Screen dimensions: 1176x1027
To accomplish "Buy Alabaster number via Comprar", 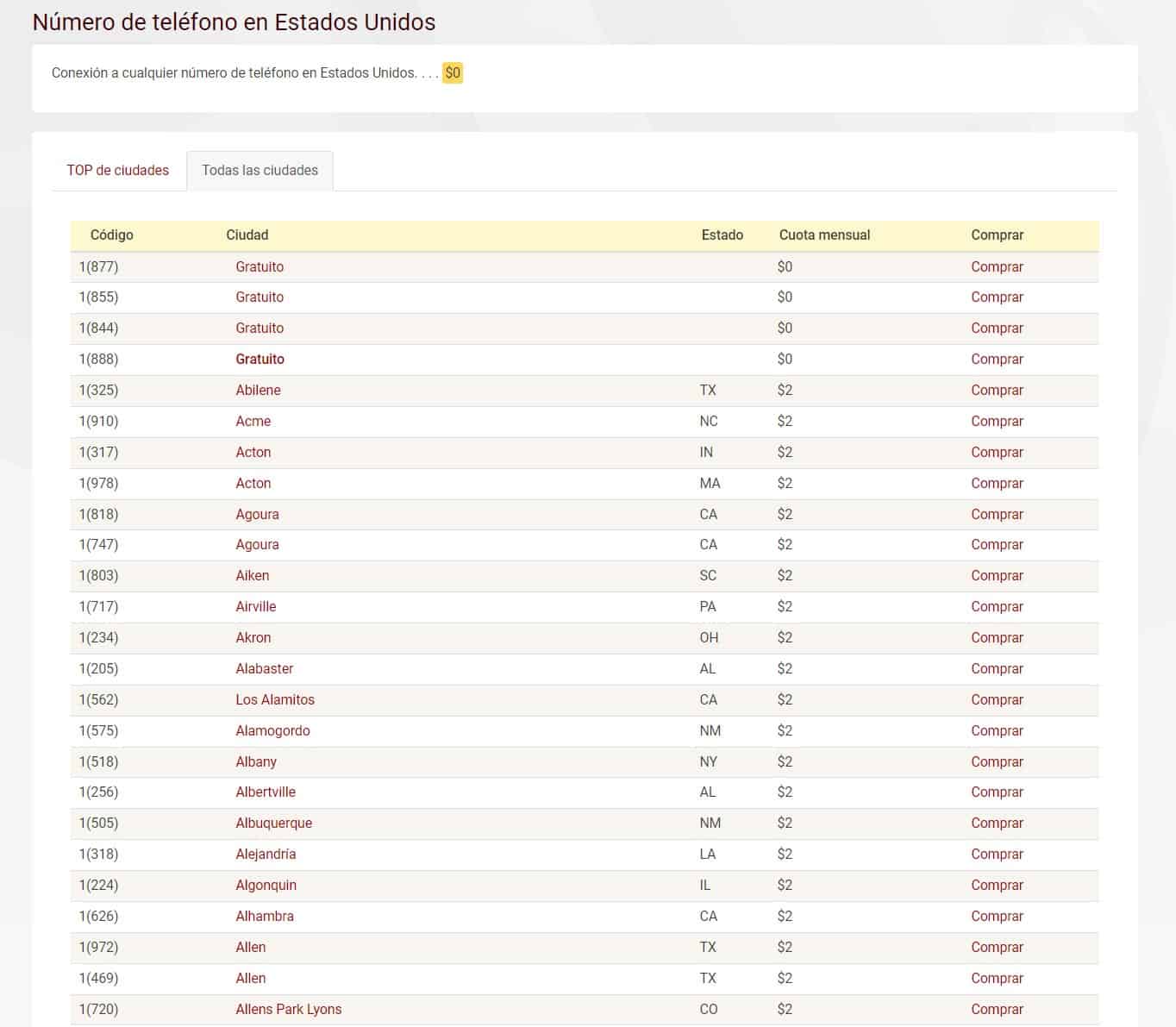I will coord(997,668).
